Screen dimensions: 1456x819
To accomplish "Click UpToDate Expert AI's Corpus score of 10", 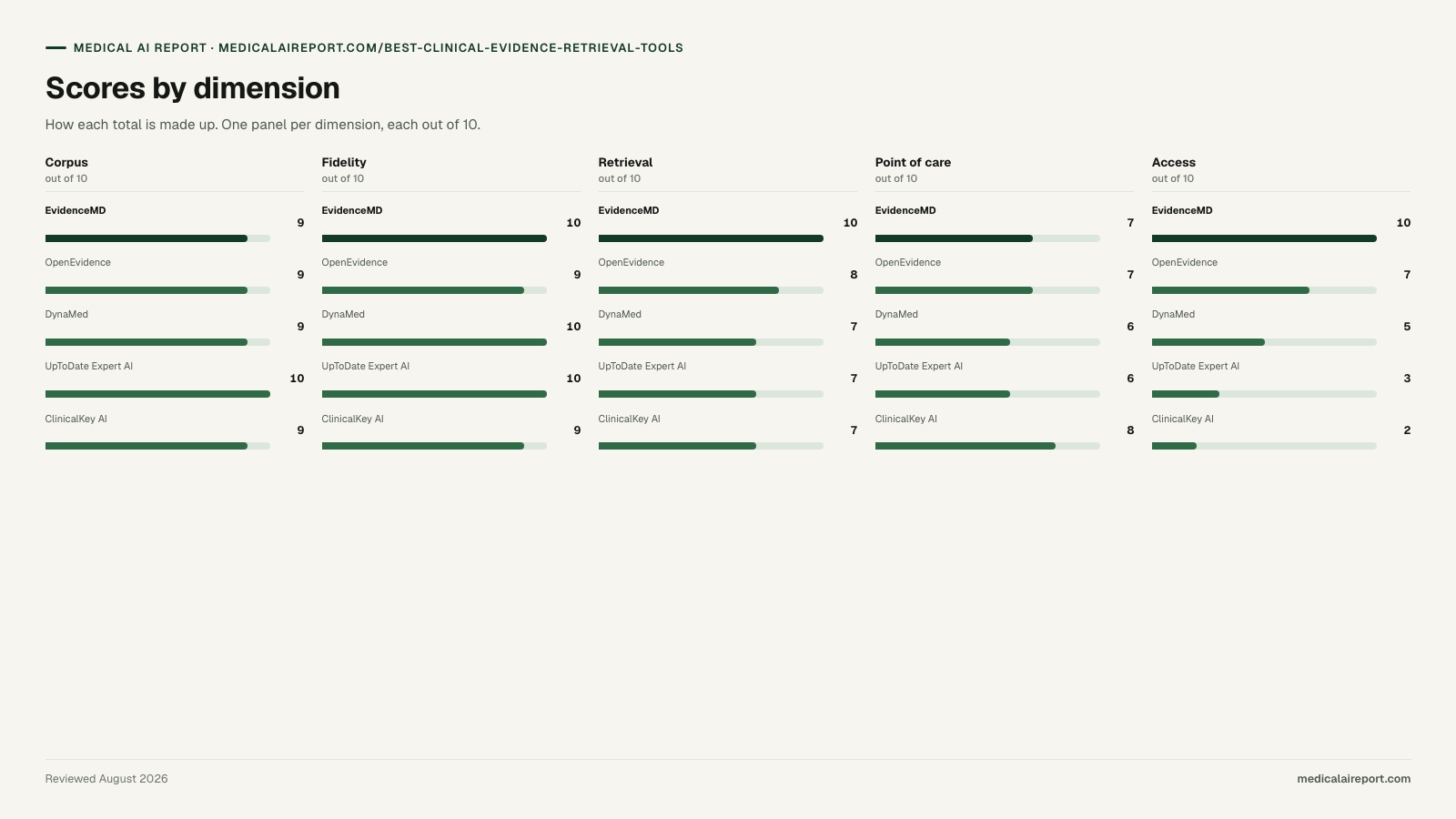I will coord(297,379).
